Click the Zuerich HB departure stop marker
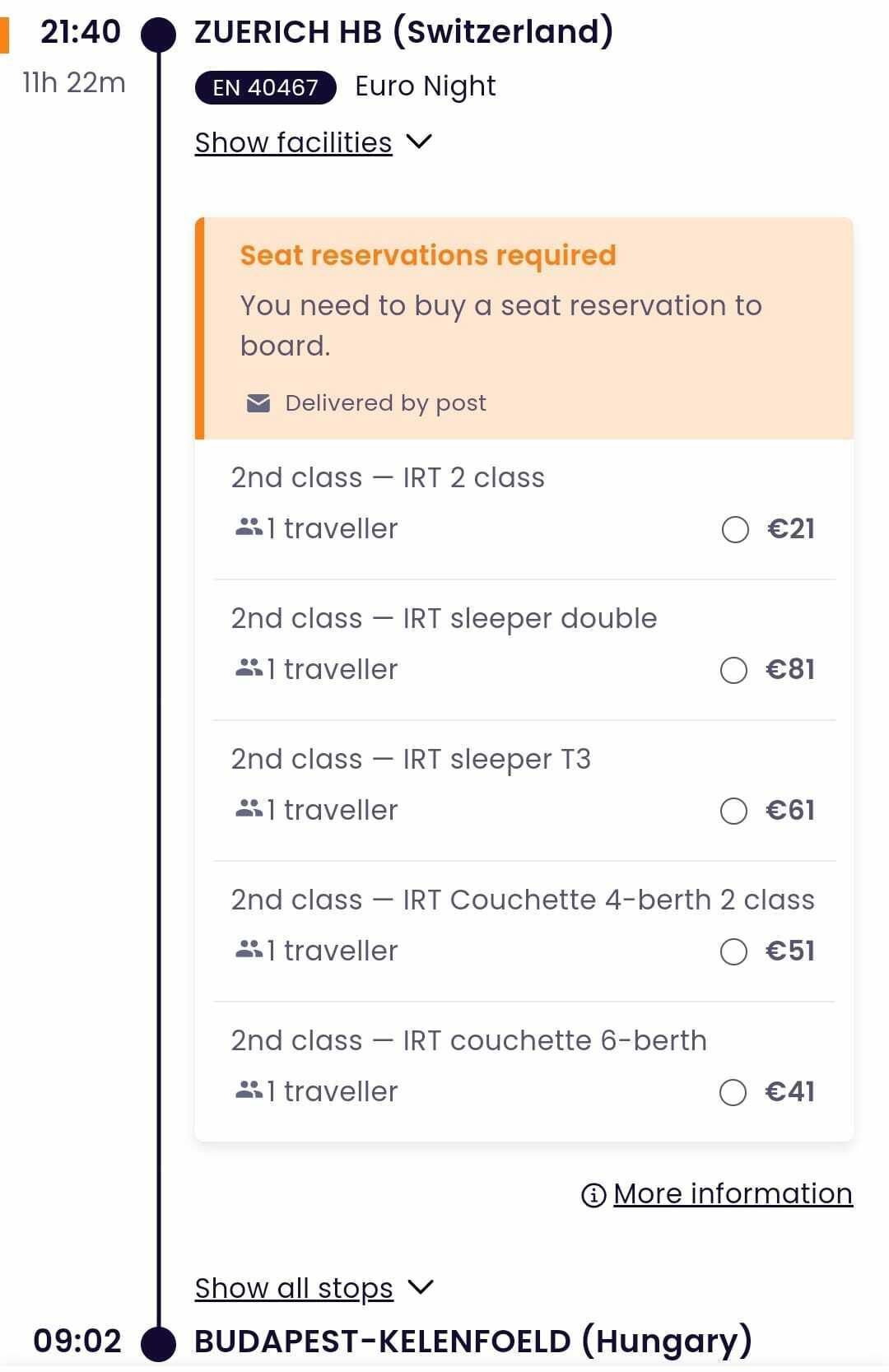Viewport: 889px width, 1372px height. tap(159, 35)
